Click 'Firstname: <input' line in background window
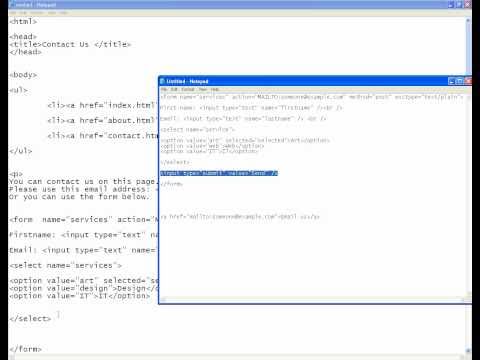This screenshot has height=360, width=480. point(84,235)
